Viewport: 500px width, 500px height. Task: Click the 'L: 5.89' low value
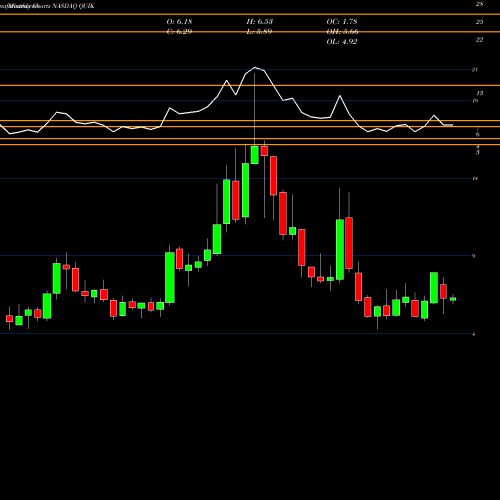259,32
